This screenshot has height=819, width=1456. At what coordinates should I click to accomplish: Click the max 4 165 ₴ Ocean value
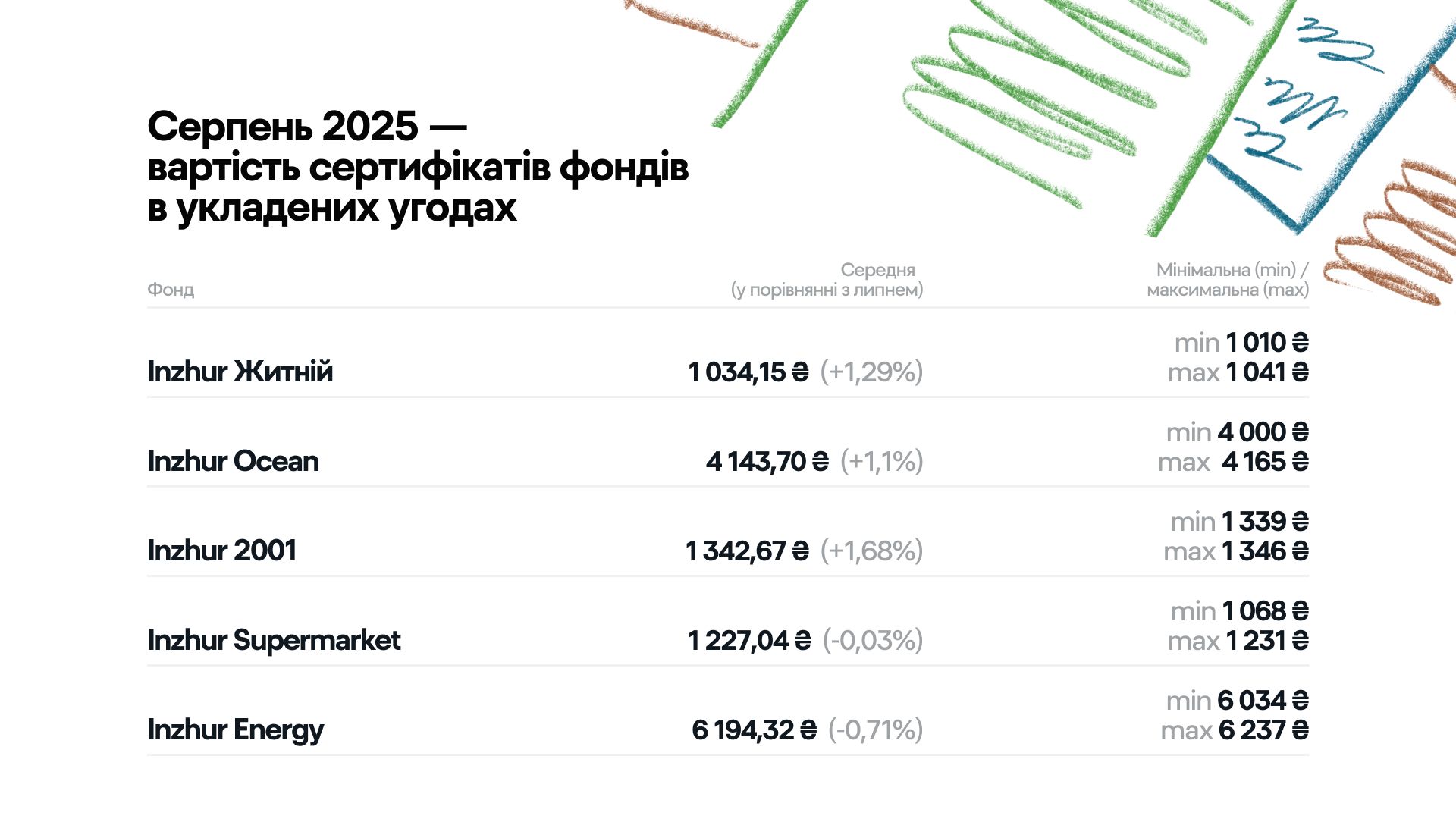(1233, 462)
